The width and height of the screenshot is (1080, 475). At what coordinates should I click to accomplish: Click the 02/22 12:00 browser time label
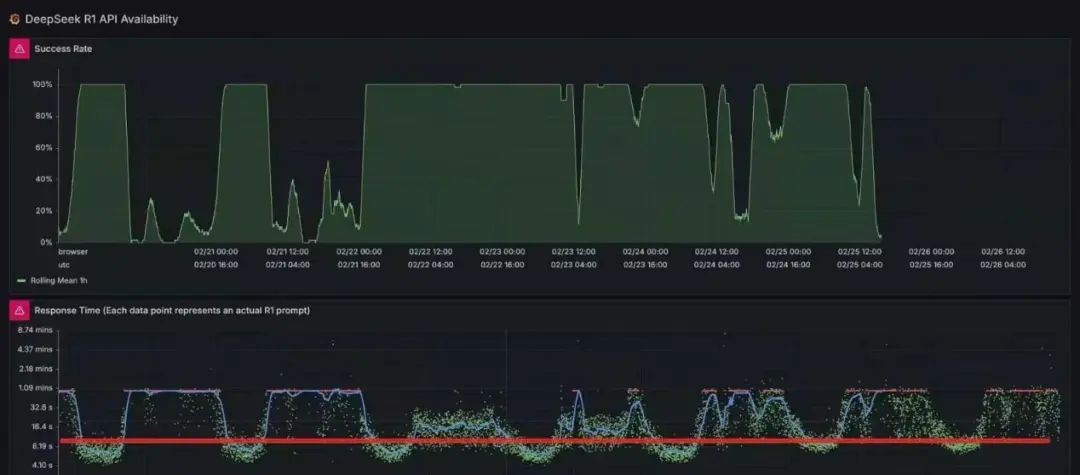pos(430,252)
